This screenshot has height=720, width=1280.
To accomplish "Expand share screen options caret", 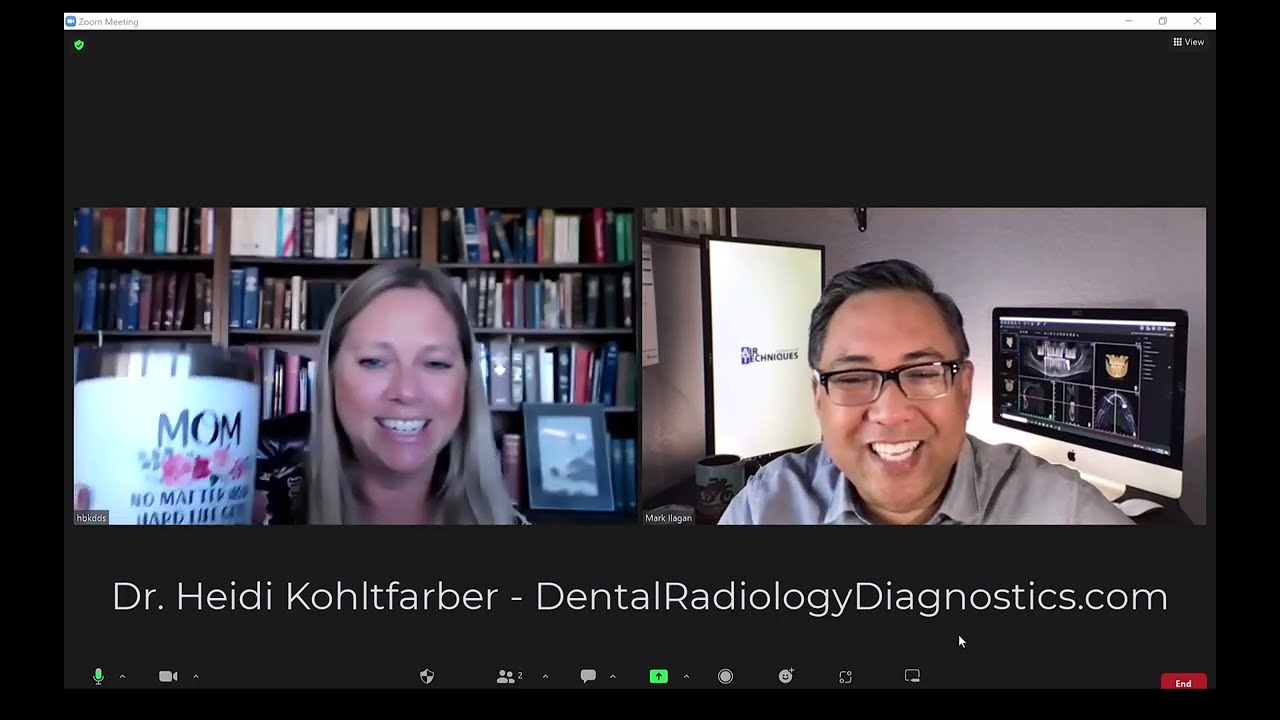I will [686, 677].
